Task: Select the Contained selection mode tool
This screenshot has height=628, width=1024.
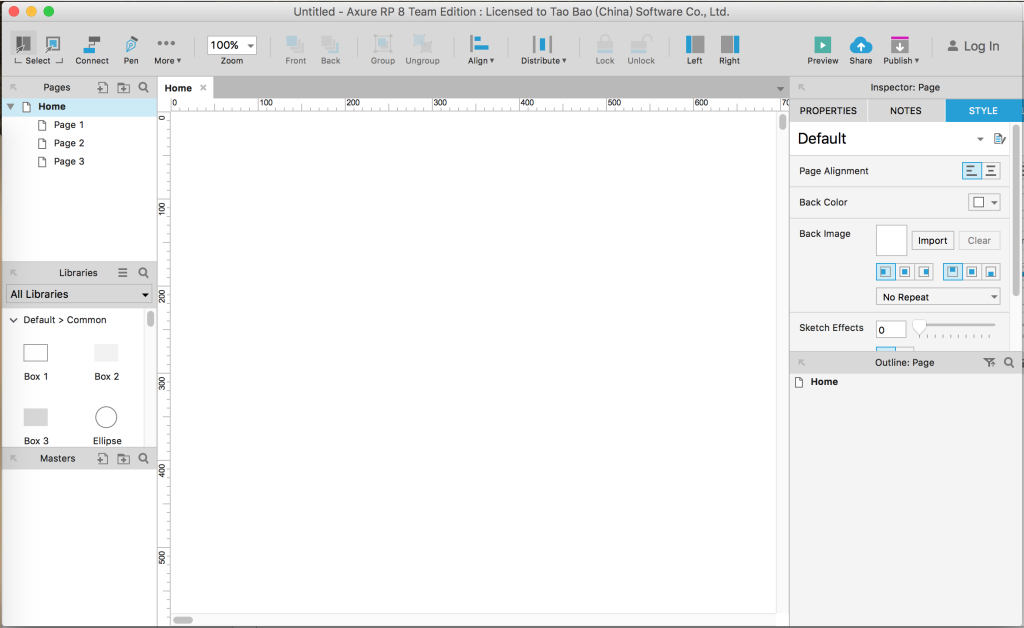Action: (x=52, y=44)
